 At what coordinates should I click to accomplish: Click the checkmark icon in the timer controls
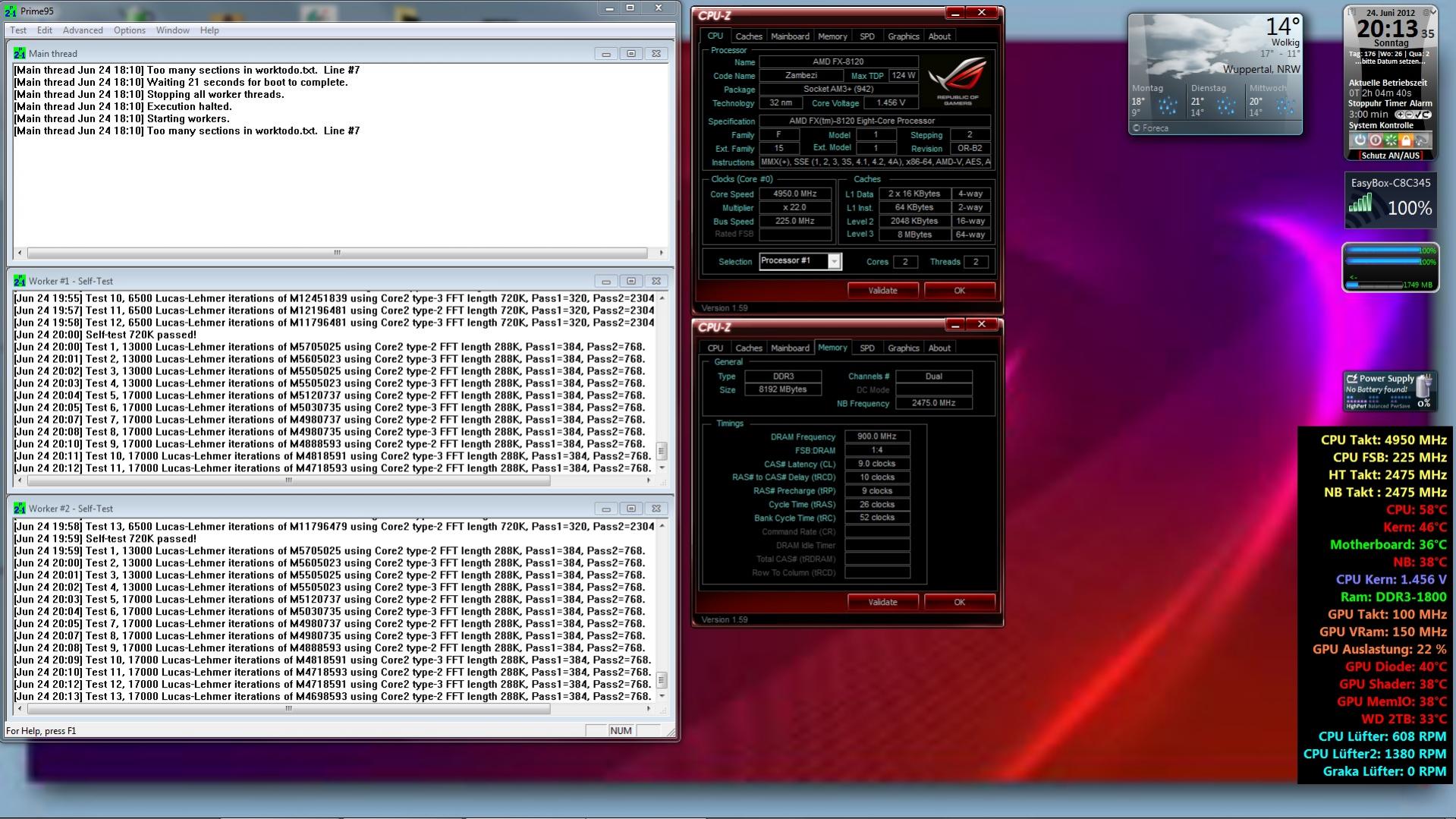point(1417,115)
